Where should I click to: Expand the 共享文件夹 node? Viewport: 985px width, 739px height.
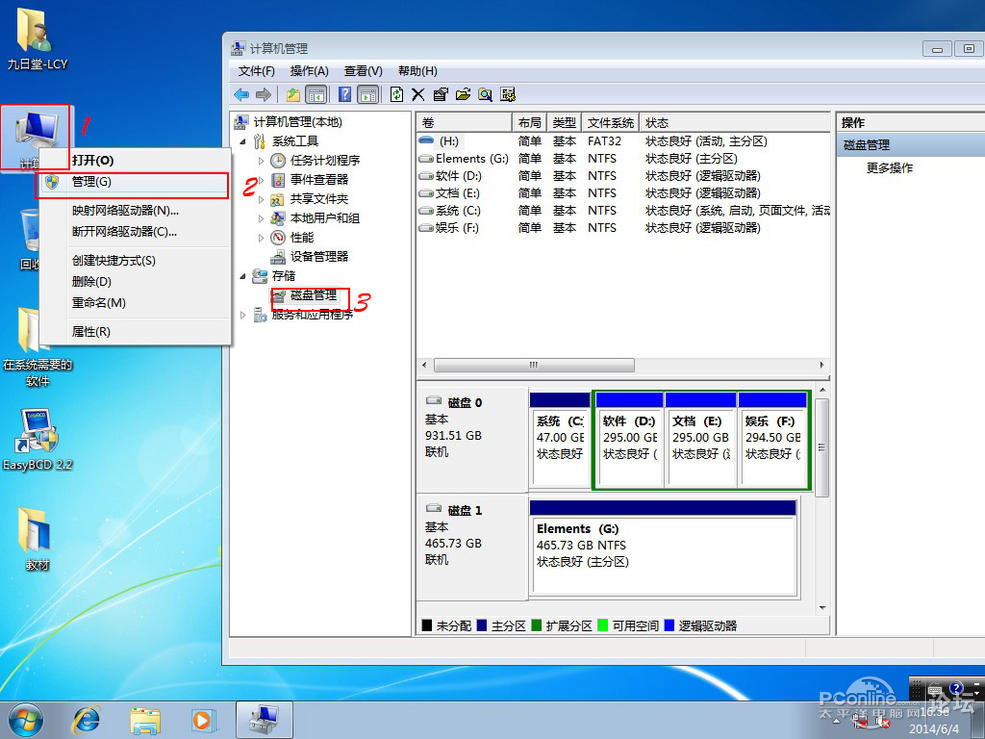[x=261, y=200]
